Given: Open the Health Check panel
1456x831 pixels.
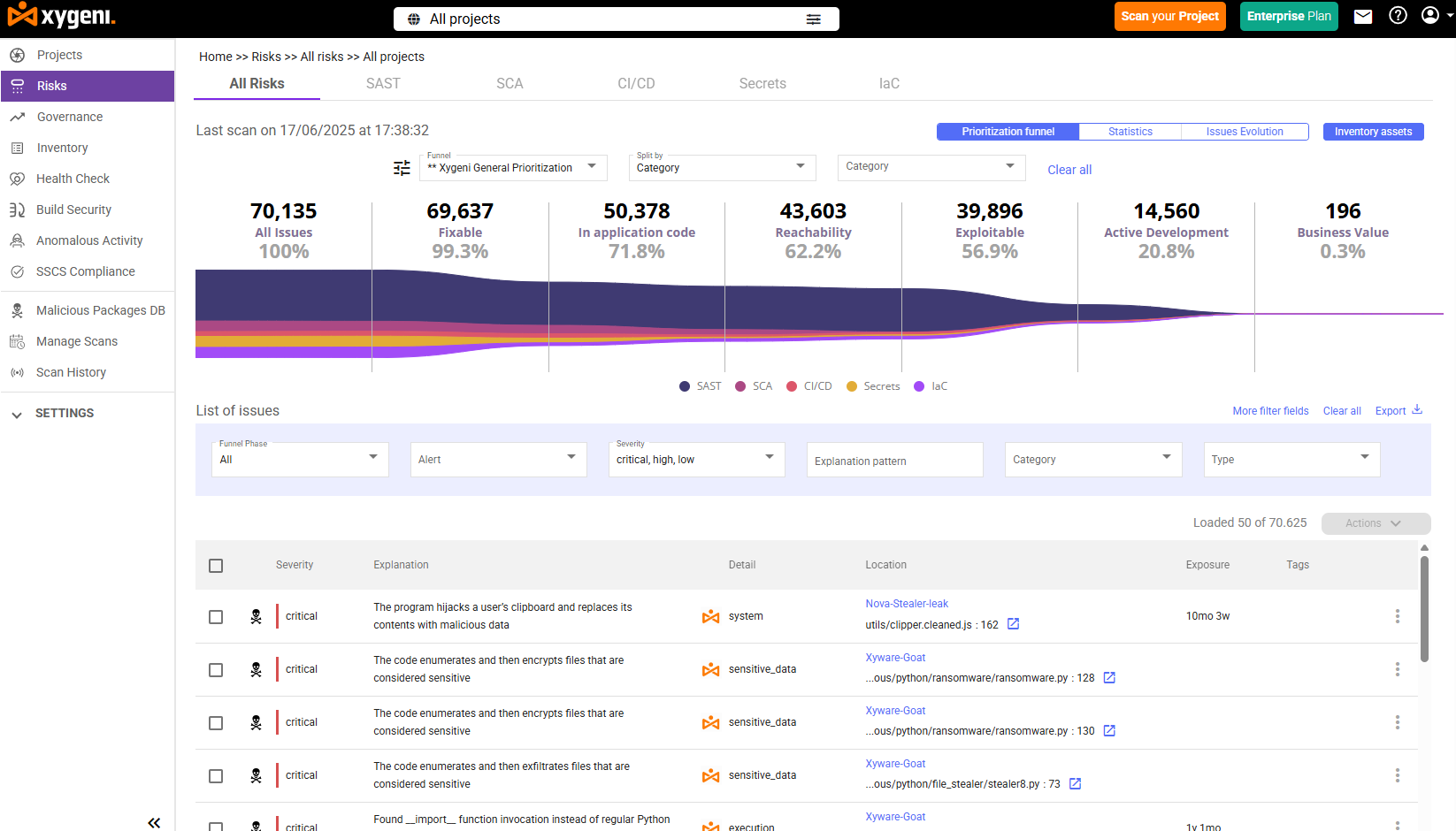Looking at the screenshot, I should tap(73, 179).
